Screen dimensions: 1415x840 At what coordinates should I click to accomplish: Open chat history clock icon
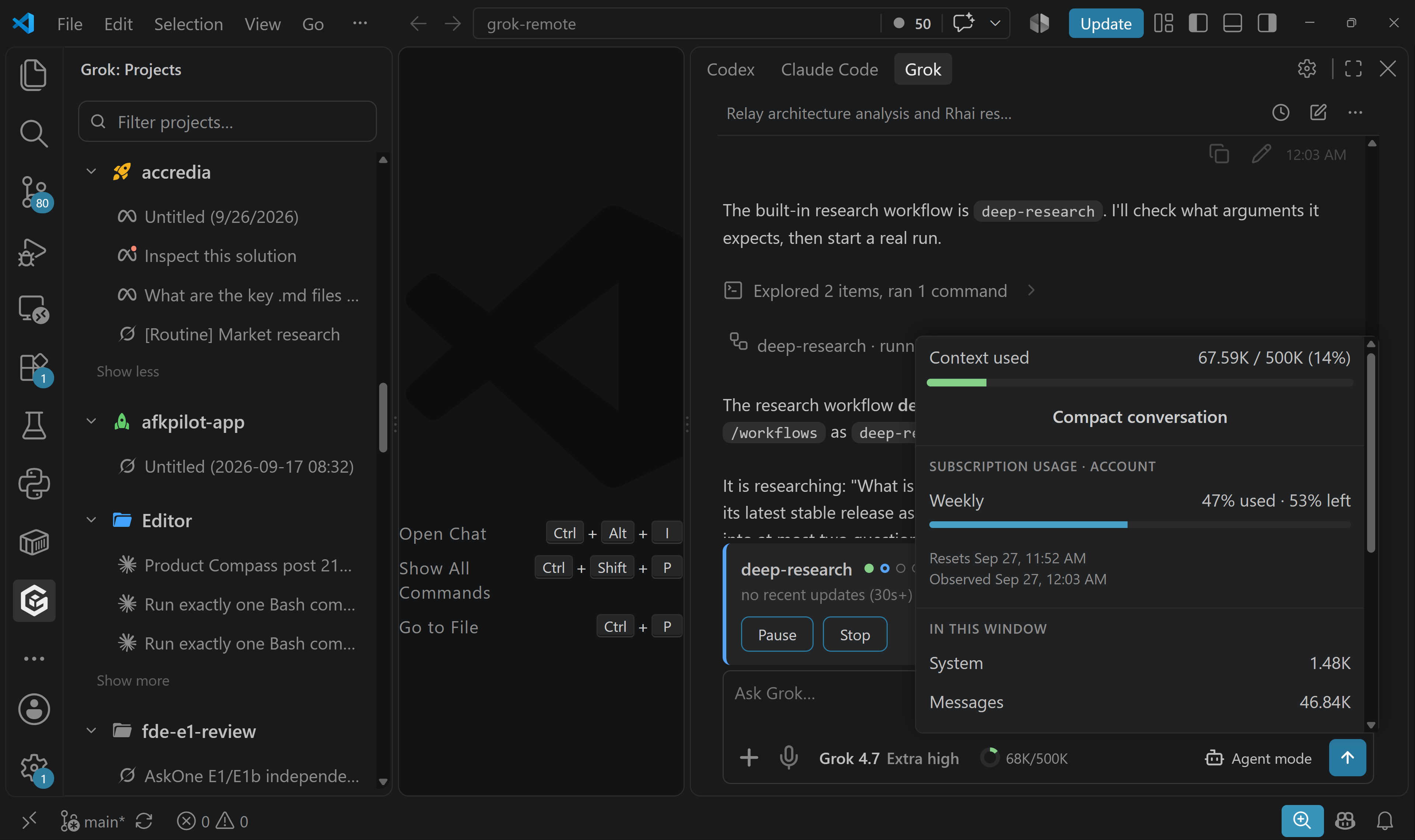click(x=1280, y=113)
